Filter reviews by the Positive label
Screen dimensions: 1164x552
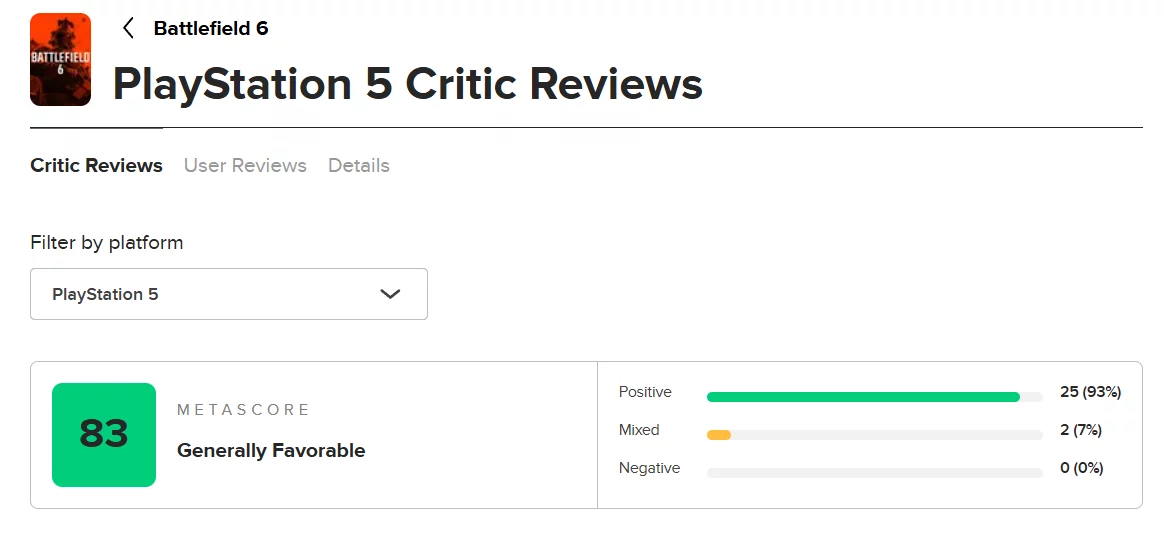point(645,392)
